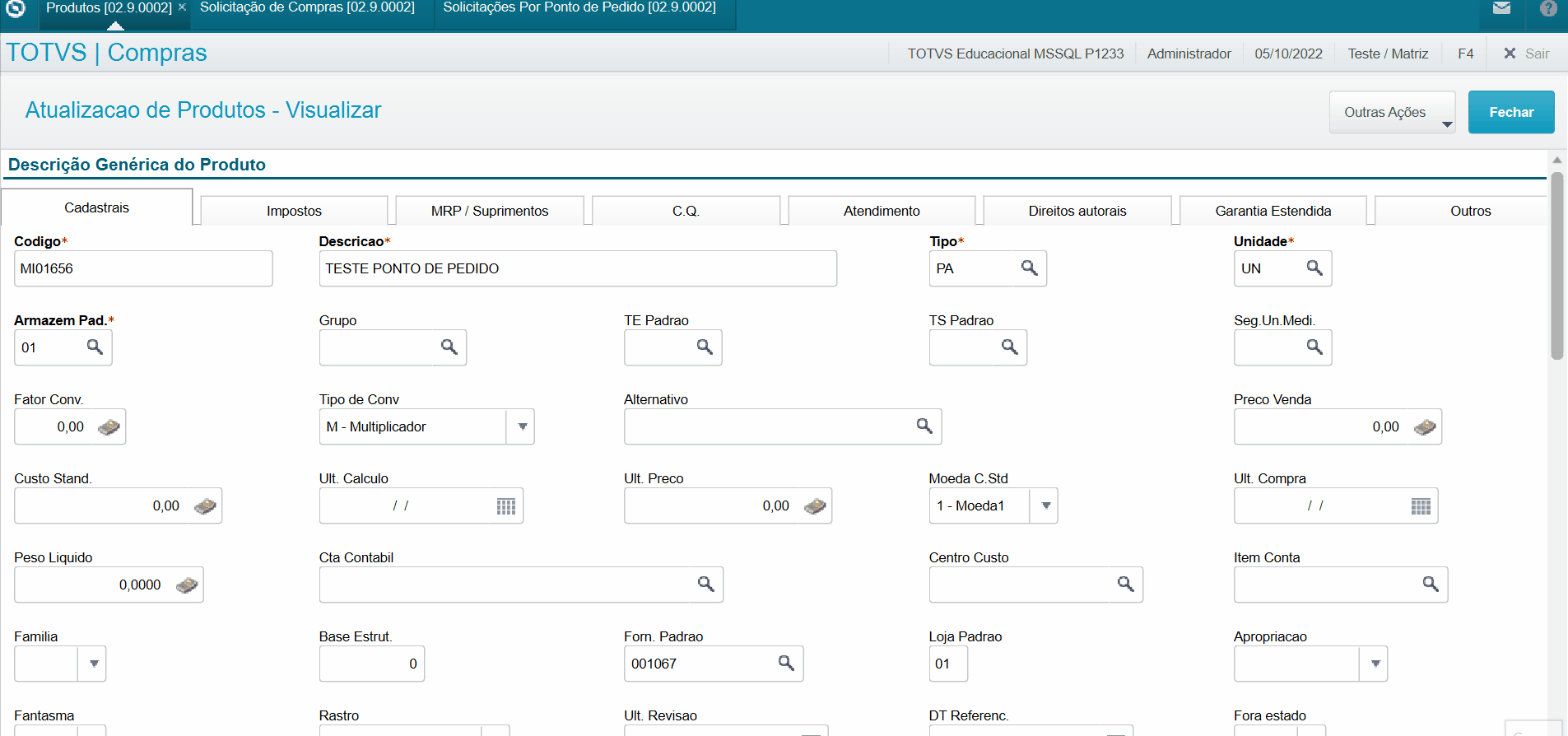Click the 05/10/2022 date label
1568x736 pixels.
click(x=1288, y=54)
